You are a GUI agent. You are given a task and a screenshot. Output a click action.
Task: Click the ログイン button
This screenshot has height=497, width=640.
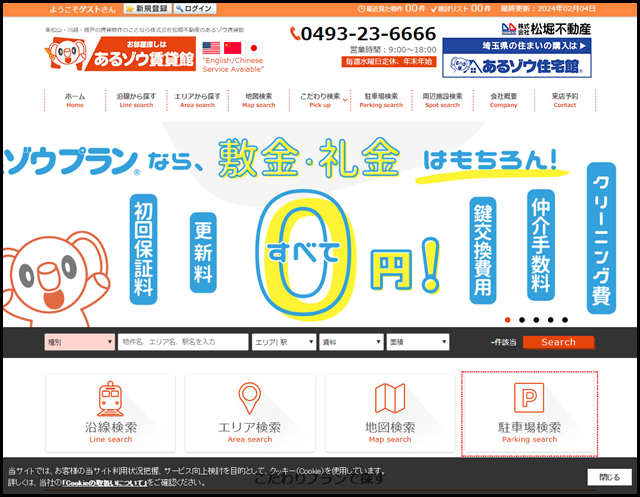coord(195,9)
